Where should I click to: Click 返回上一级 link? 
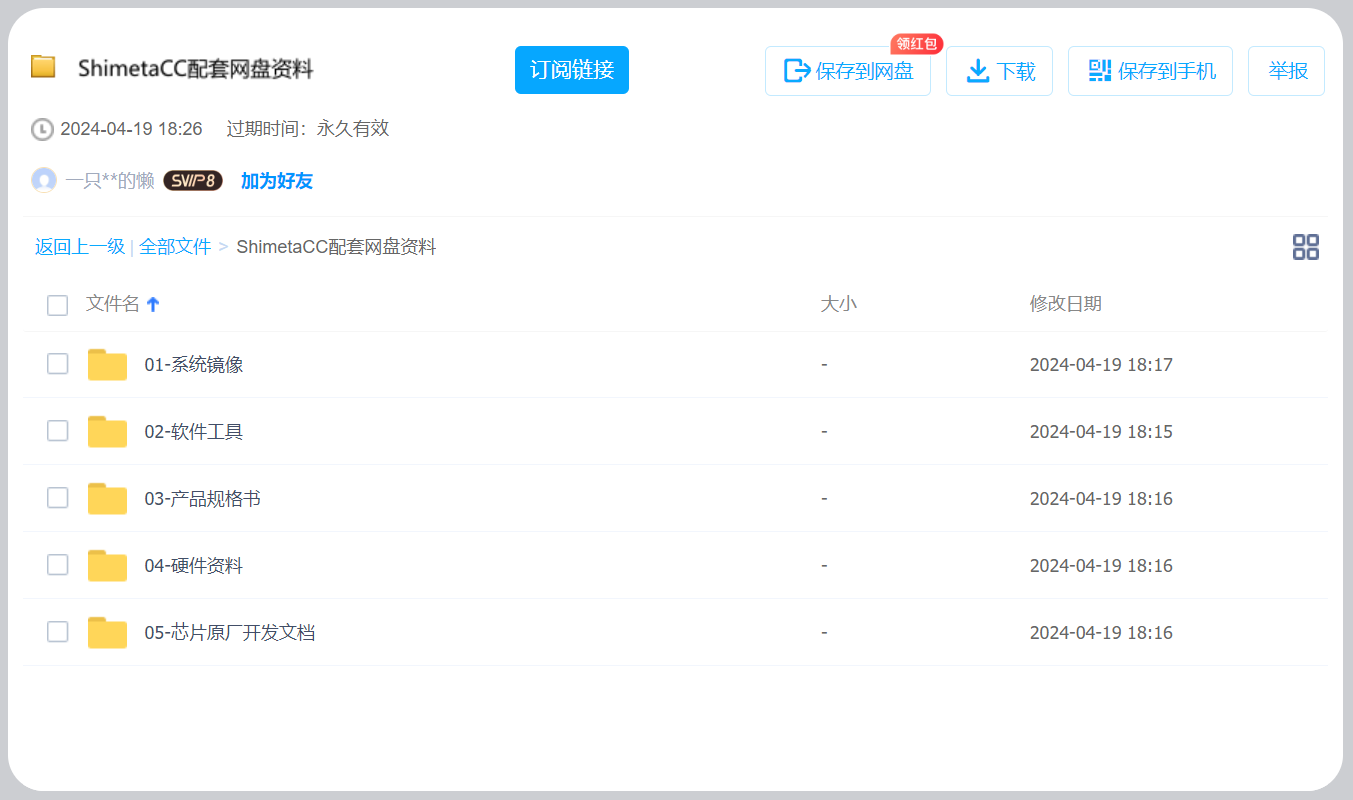80,247
